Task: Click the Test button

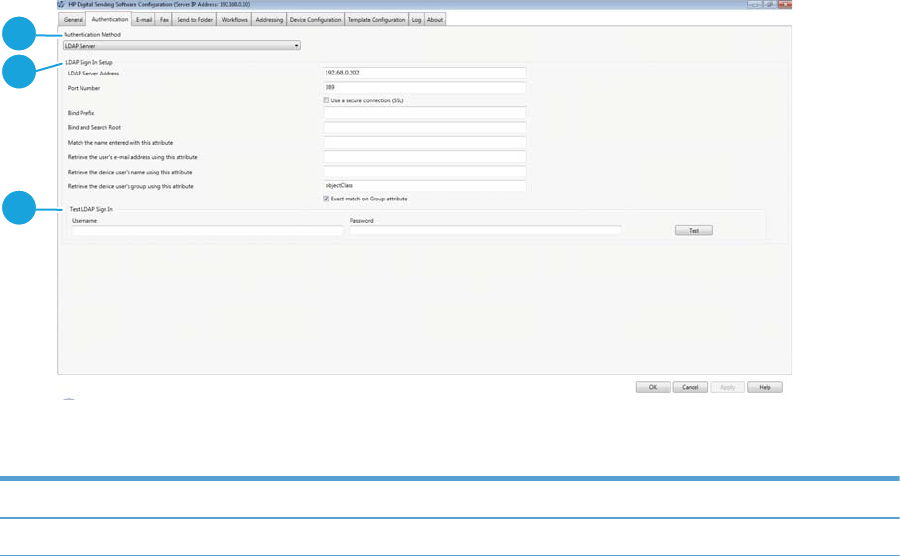Action: tap(693, 230)
